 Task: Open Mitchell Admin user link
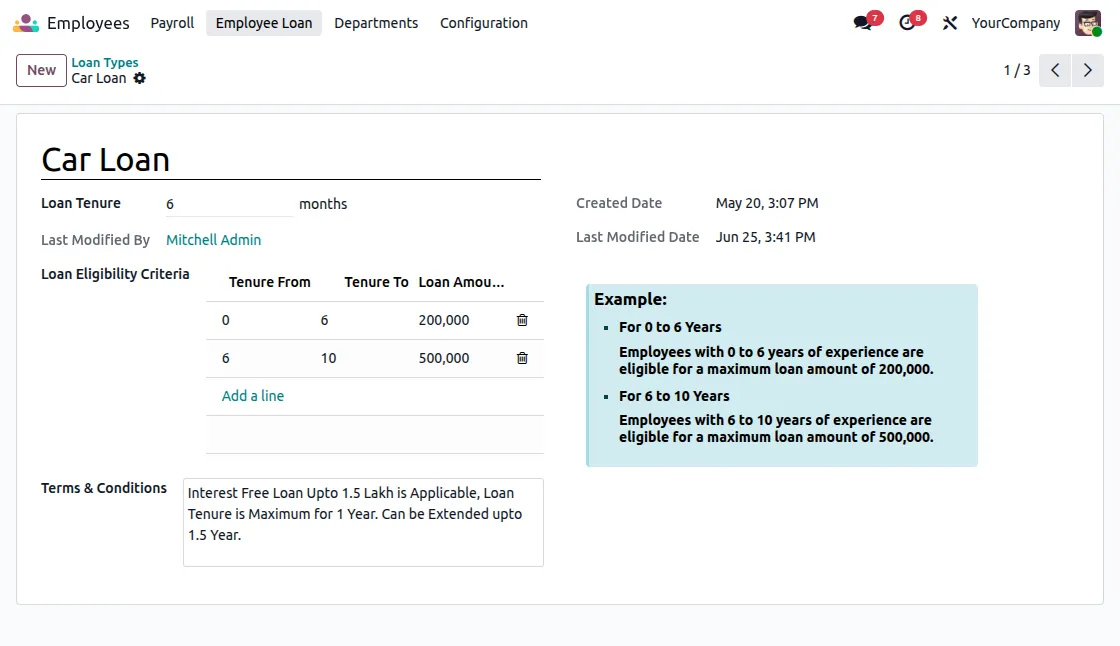tap(214, 240)
